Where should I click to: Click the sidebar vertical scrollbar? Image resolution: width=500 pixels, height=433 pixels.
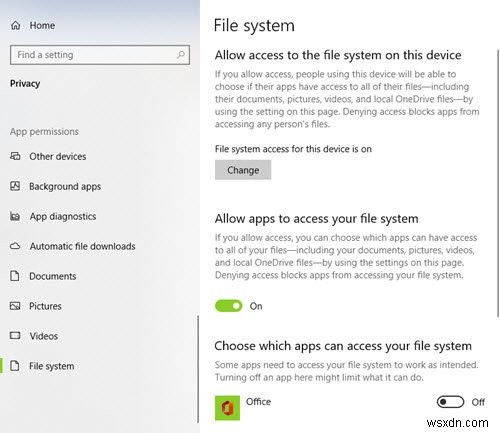coord(198,369)
